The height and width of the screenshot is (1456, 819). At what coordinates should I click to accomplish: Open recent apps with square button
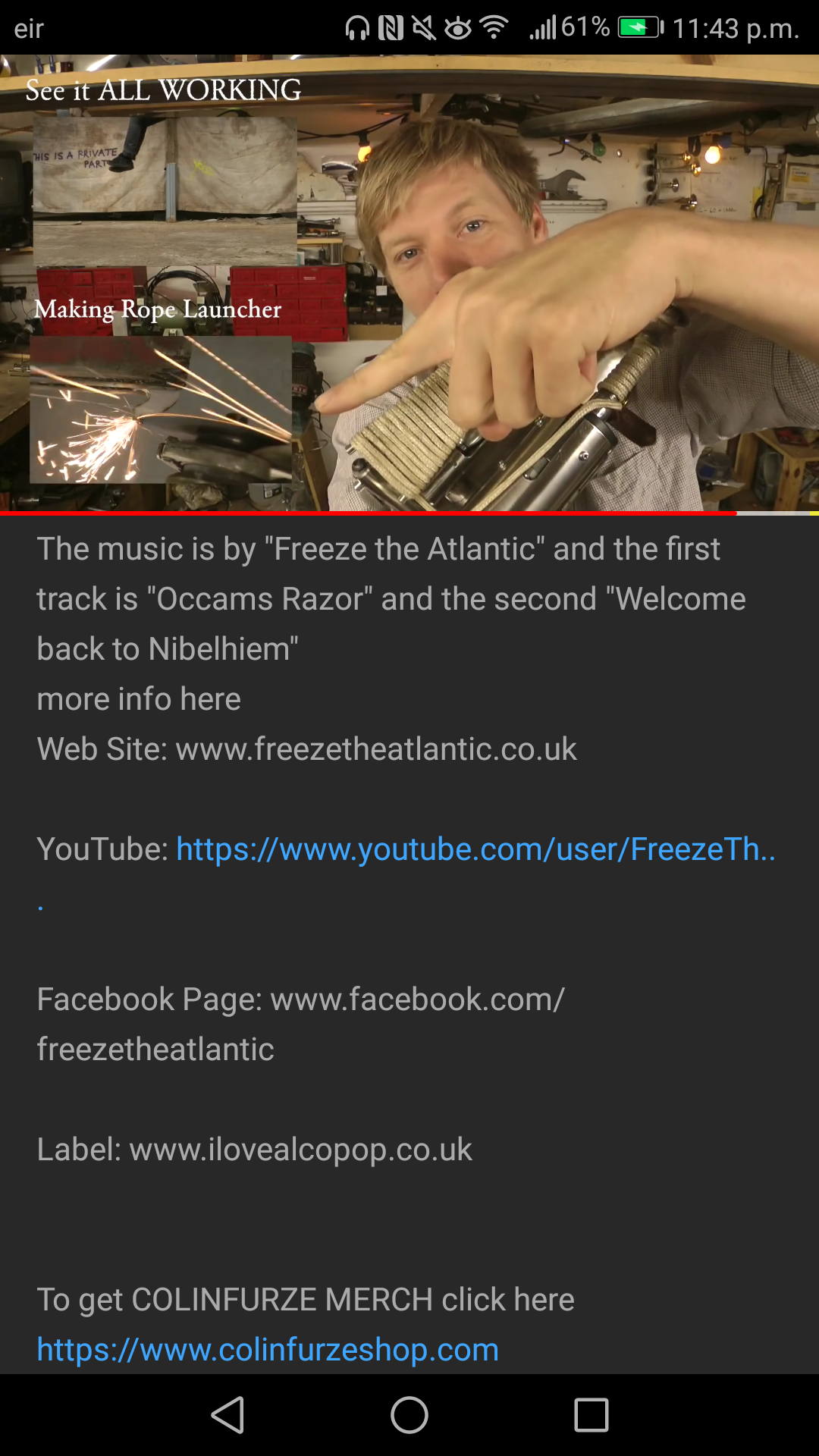point(591,1415)
